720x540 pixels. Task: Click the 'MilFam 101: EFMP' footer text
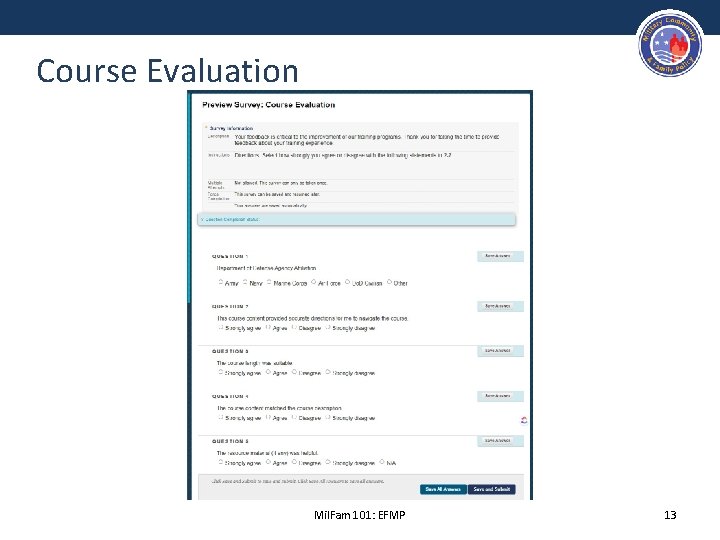pos(360,515)
